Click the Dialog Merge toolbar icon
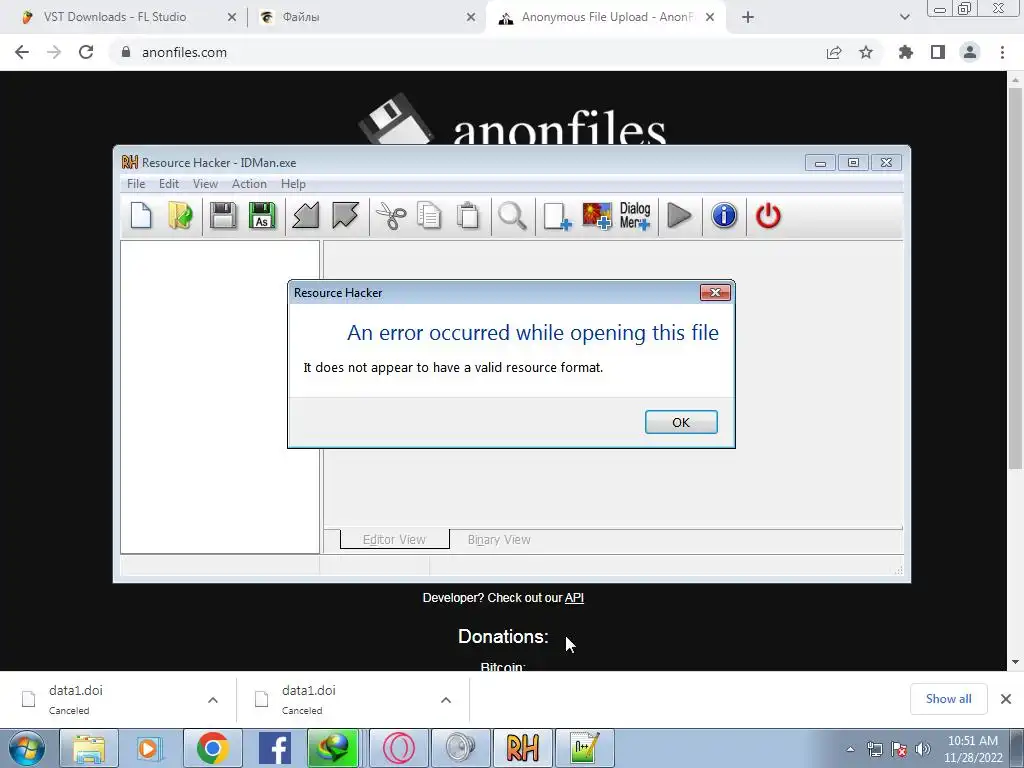The image size is (1024, 768). pos(635,216)
